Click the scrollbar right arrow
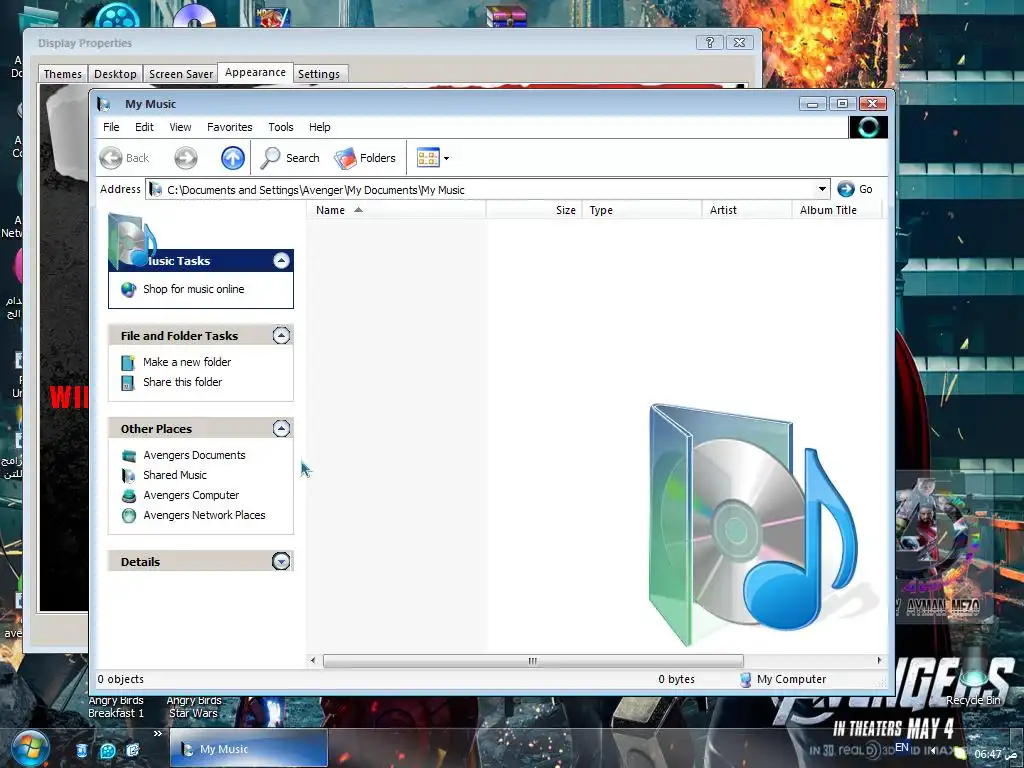The image size is (1024, 768). tap(879, 661)
